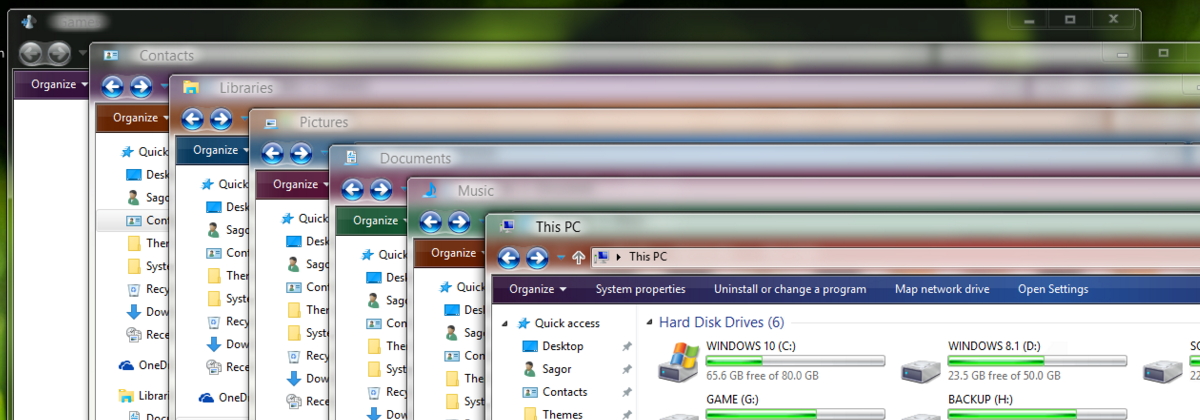Go forward in the Music window
This screenshot has height=420, width=1200.
(x=459, y=222)
